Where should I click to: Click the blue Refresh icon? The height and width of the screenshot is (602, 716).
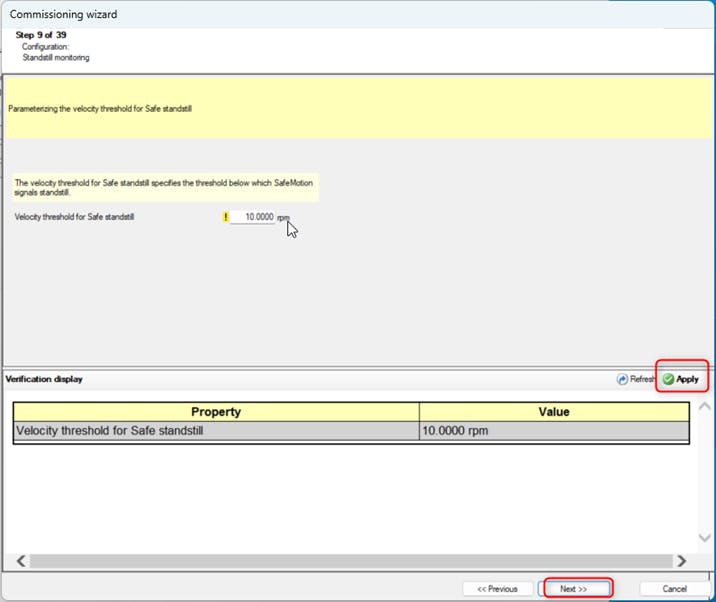click(x=622, y=380)
